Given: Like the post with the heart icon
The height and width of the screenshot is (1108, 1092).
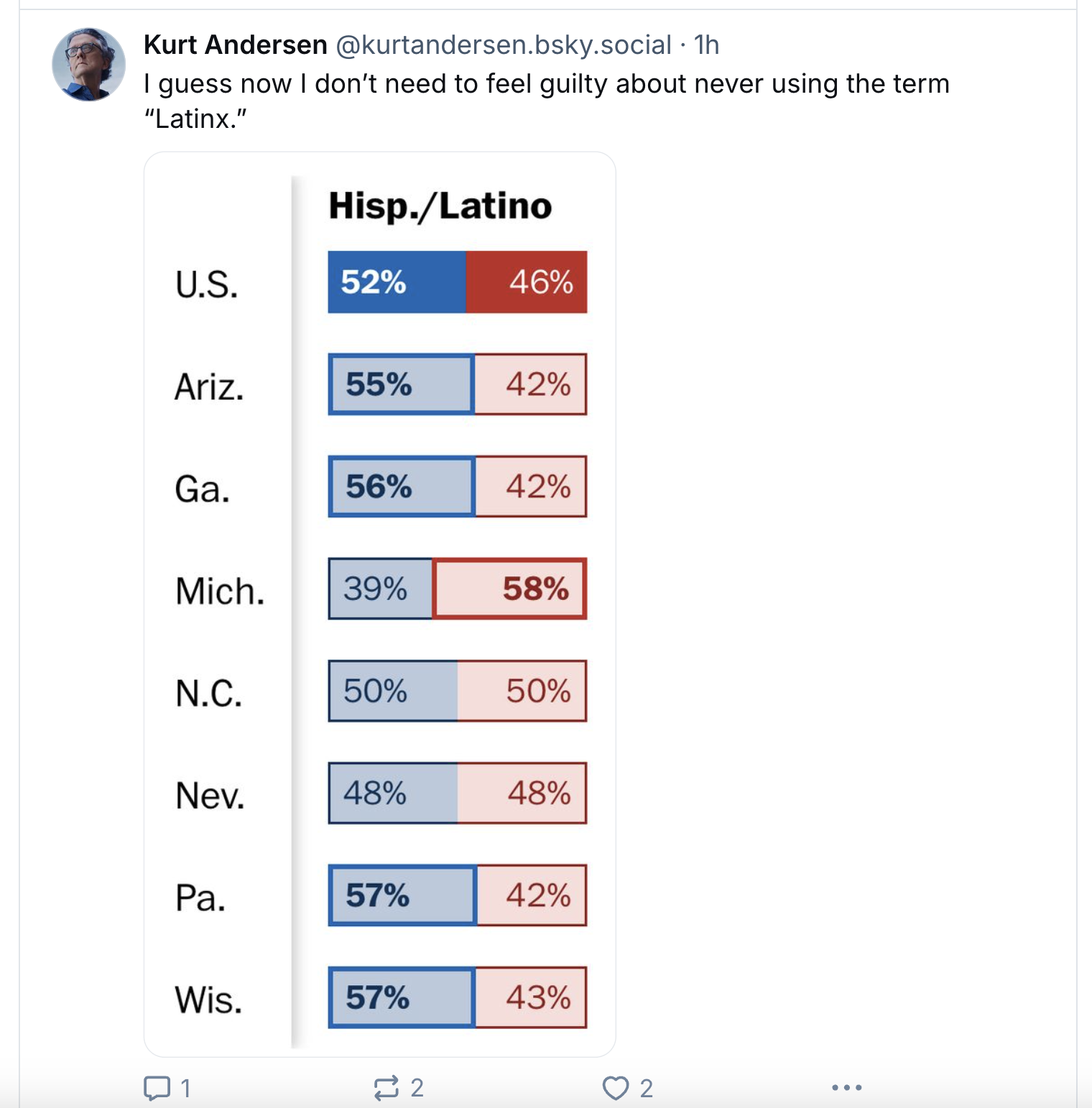Looking at the screenshot, I should pos(616,1088).
